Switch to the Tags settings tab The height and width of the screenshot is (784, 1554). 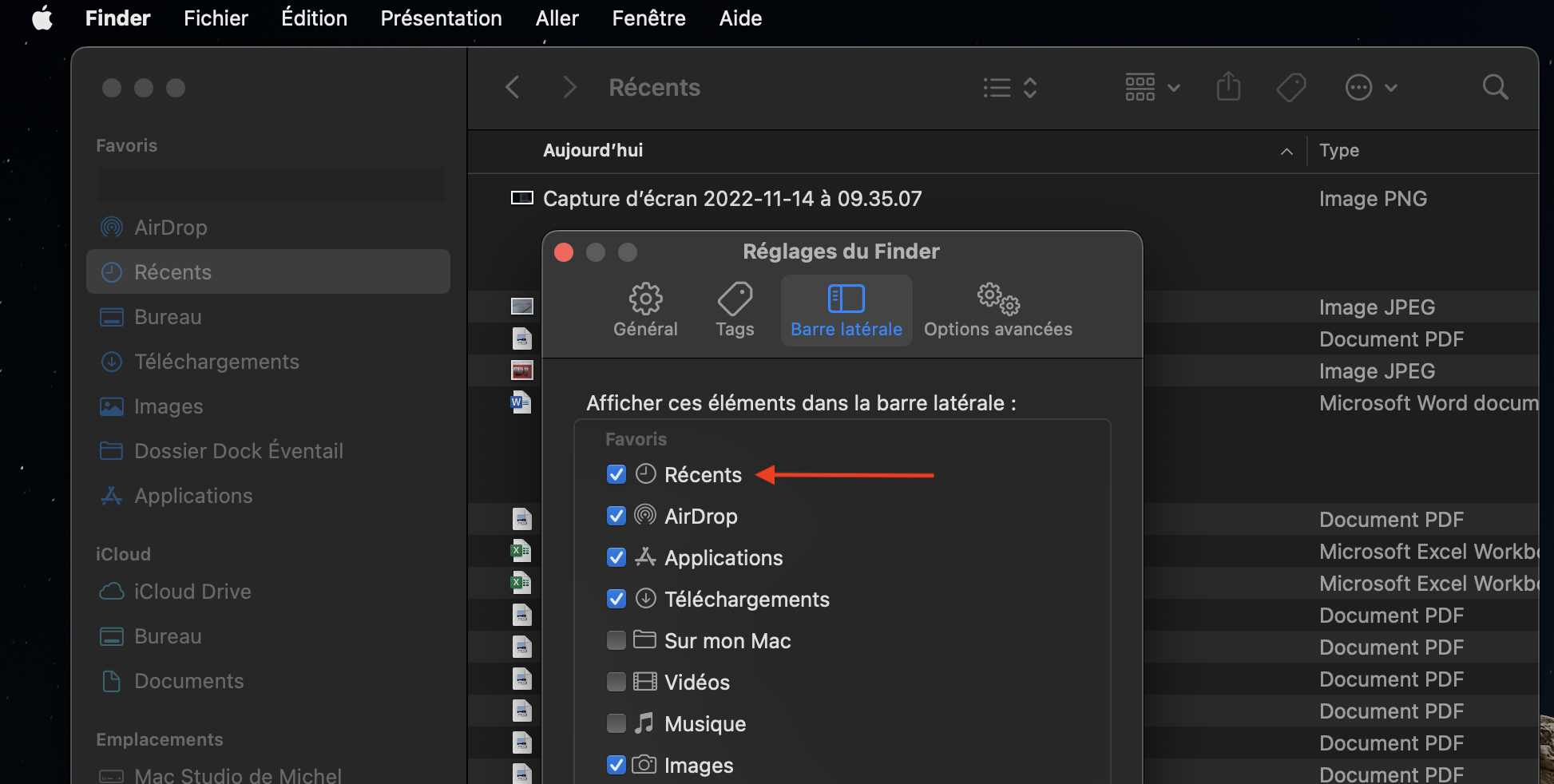click(x=735, y=311)
